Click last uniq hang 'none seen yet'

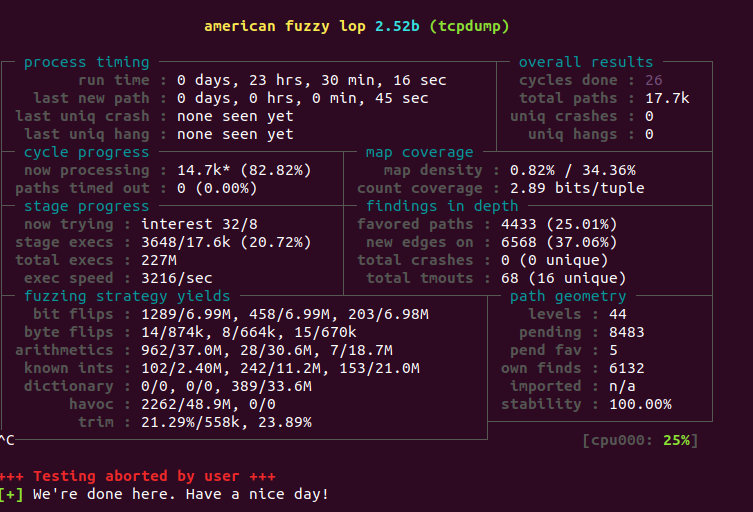coord(235,134)
